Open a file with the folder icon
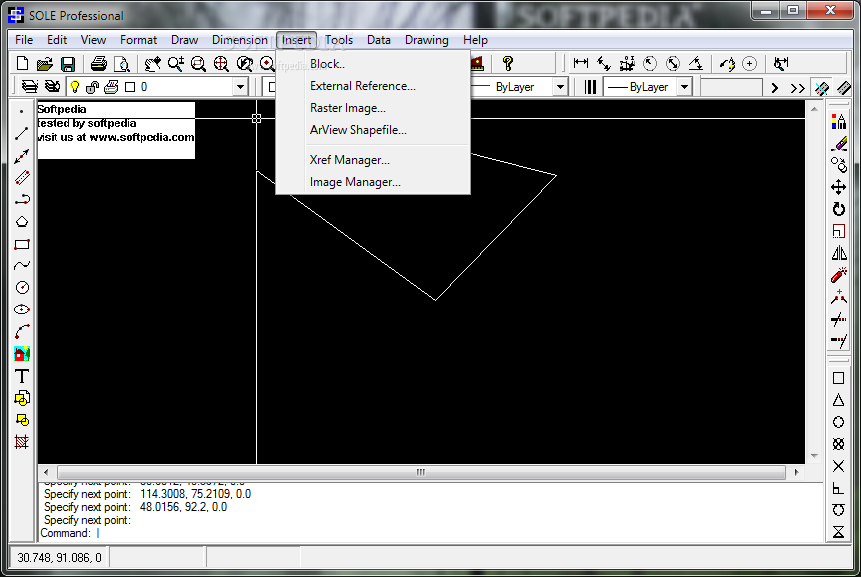This screenshot has height=577, width=861. pyautogui.click(x=44, y=64)
